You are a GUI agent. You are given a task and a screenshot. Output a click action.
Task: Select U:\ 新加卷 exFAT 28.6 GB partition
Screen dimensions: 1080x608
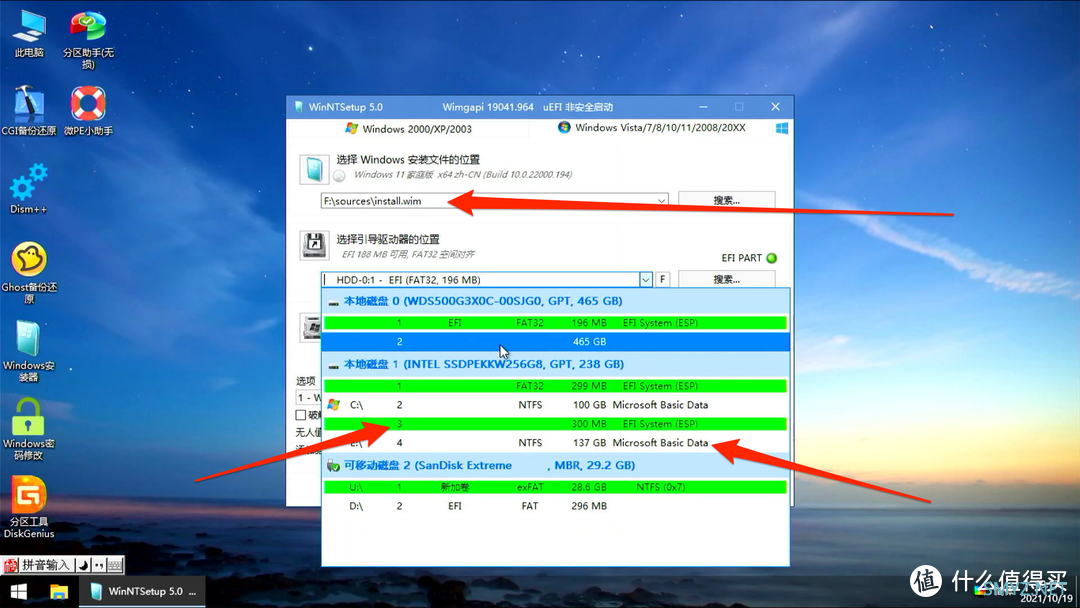point(555,488)
